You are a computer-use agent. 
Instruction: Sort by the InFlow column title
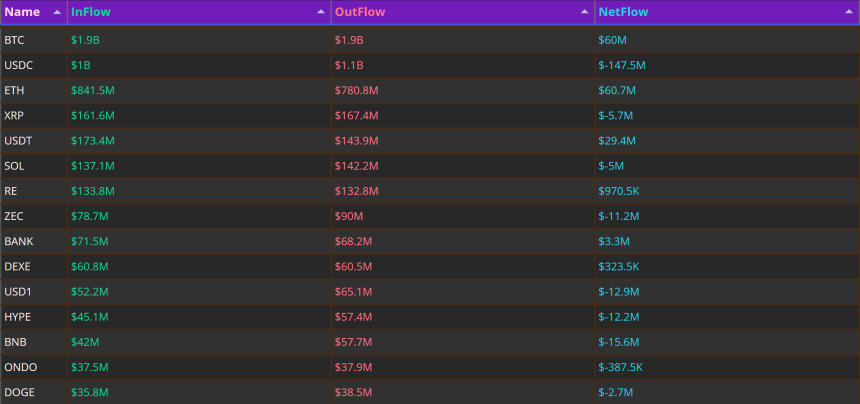[x=90, y=12]
